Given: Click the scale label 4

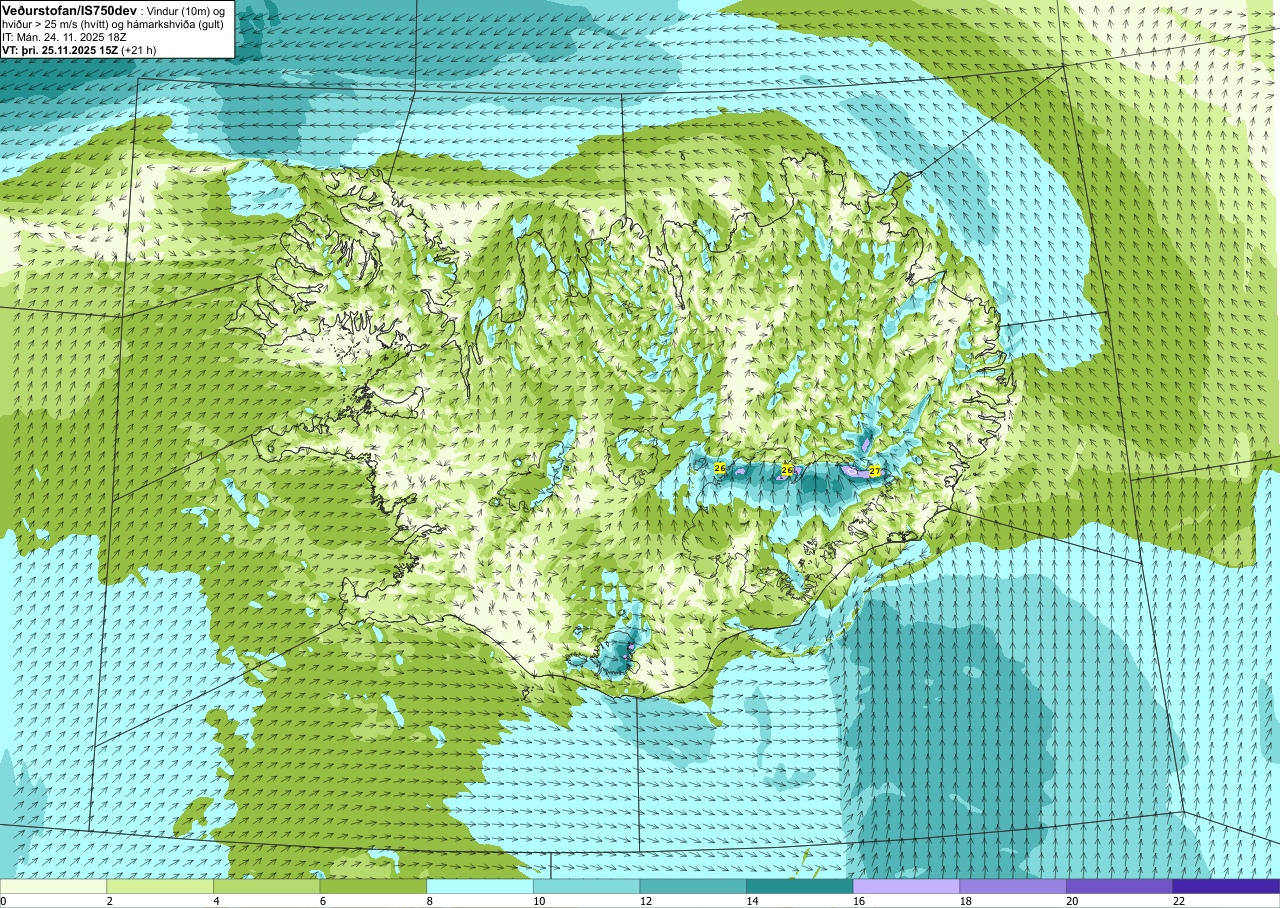Looking at the screenshot, I should [216, 901].
